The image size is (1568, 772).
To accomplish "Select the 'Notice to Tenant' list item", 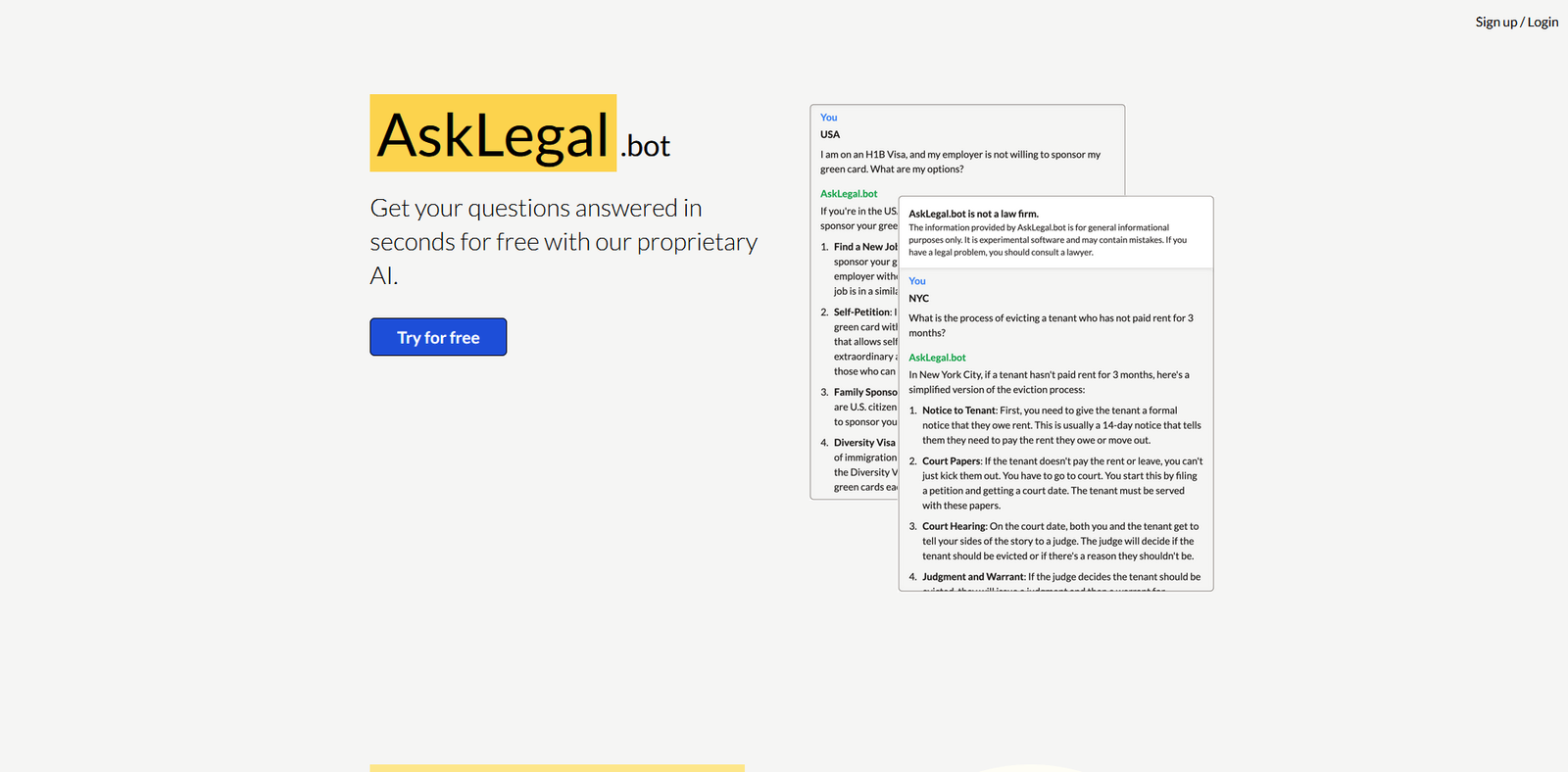I will [1058, 425].
